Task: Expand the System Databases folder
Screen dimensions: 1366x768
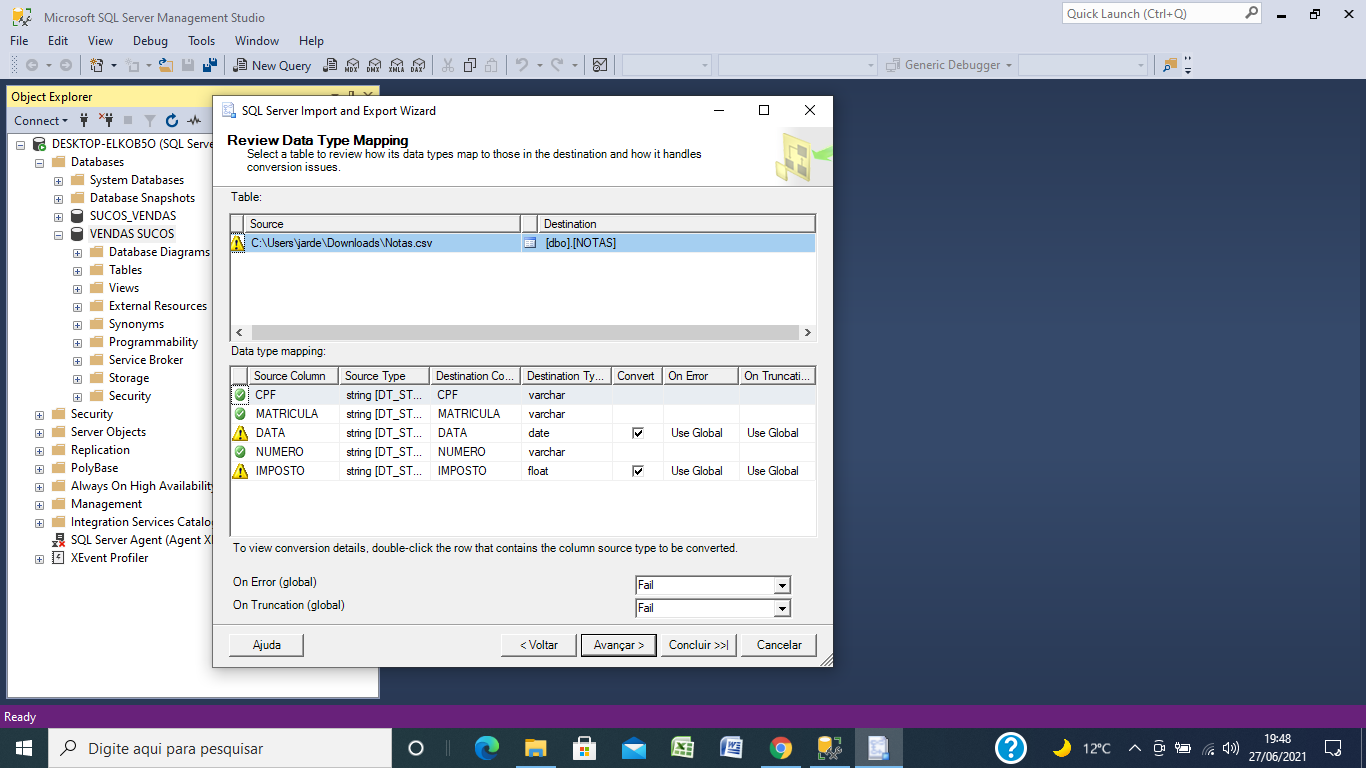Action: 58,180
